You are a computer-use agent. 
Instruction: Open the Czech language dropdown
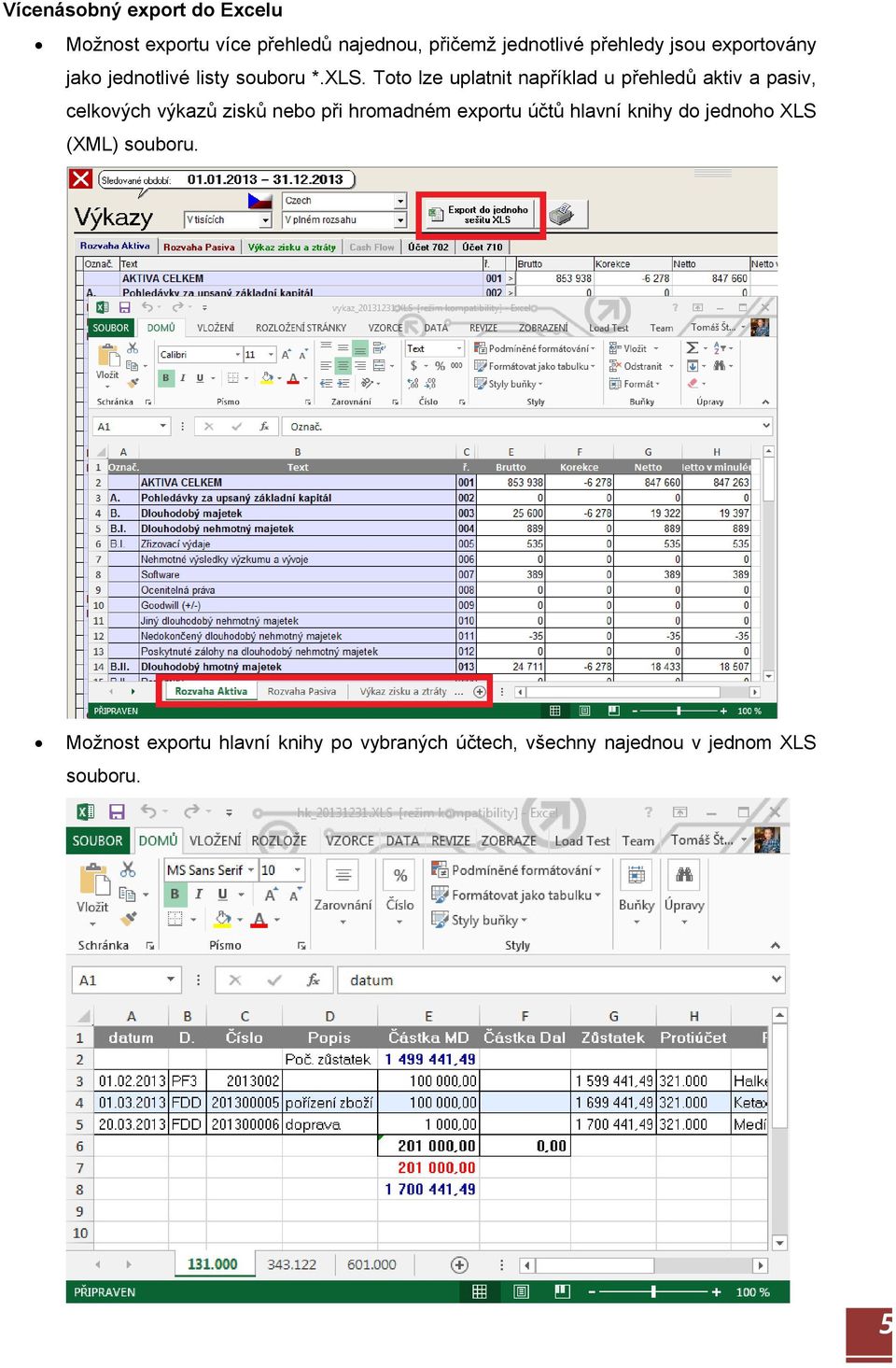[400, 201]
